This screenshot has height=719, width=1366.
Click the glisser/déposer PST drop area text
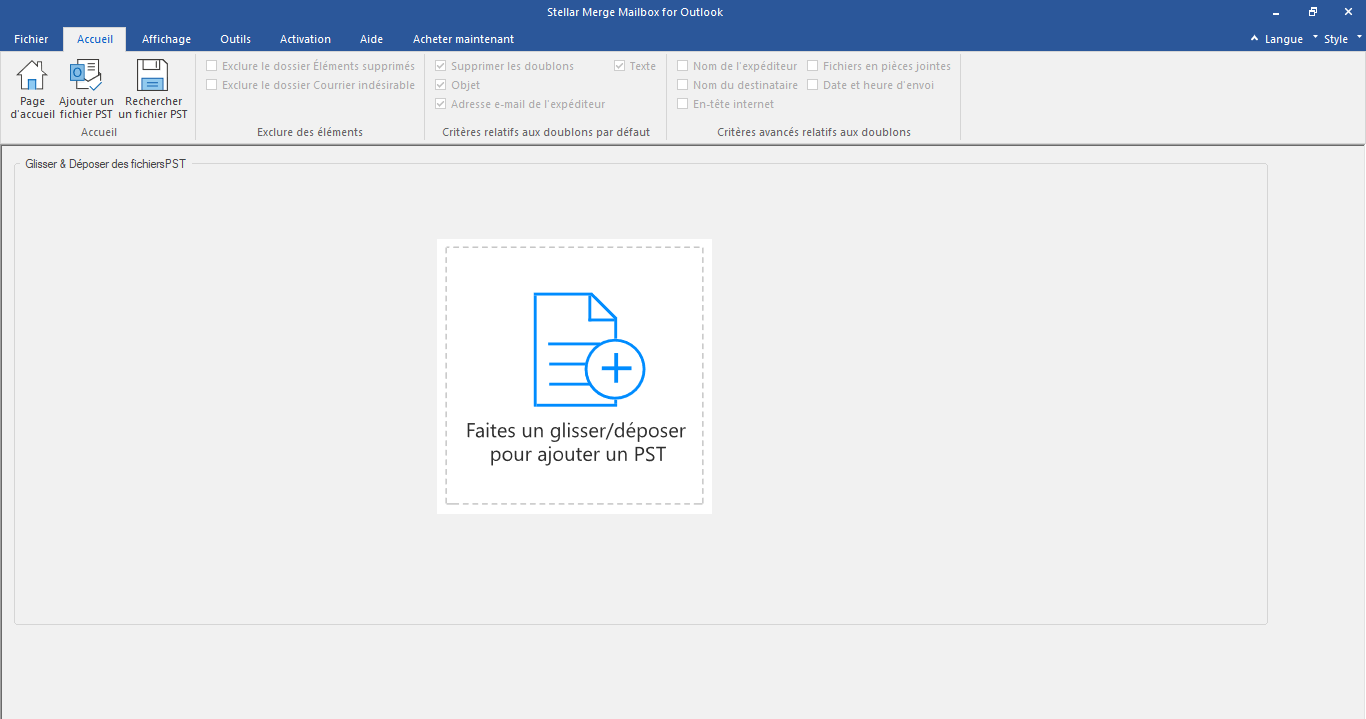576,443
